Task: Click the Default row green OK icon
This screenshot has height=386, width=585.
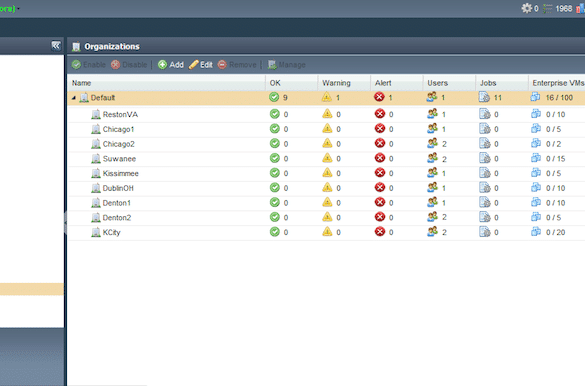Action: click(x=274, y=97)
